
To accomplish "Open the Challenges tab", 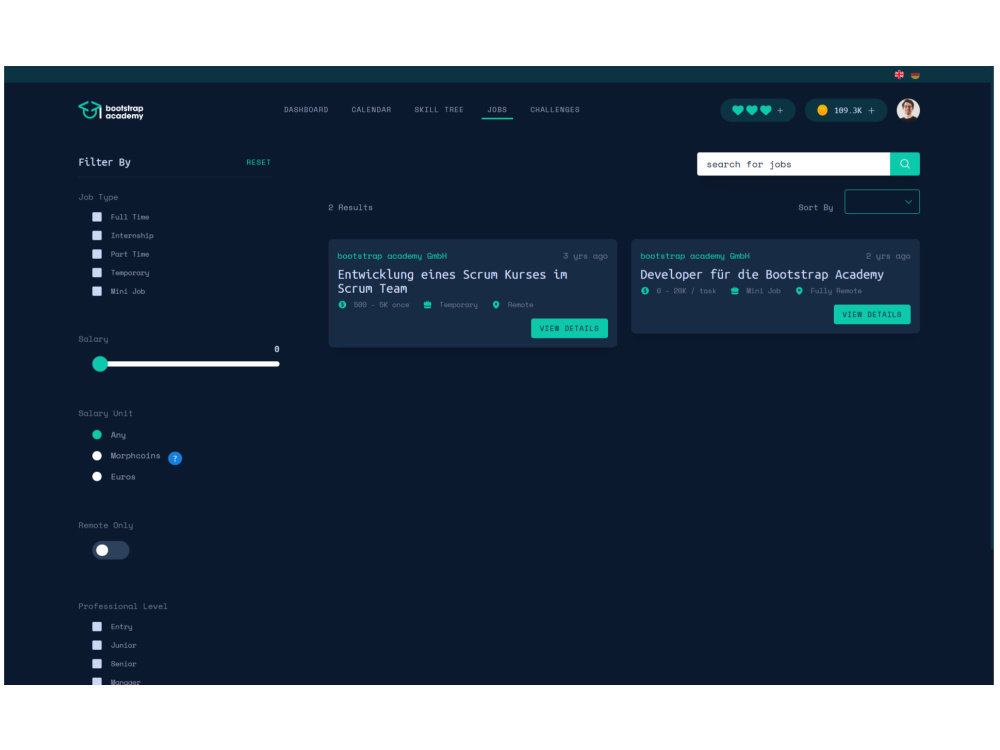I will point(555,110).
